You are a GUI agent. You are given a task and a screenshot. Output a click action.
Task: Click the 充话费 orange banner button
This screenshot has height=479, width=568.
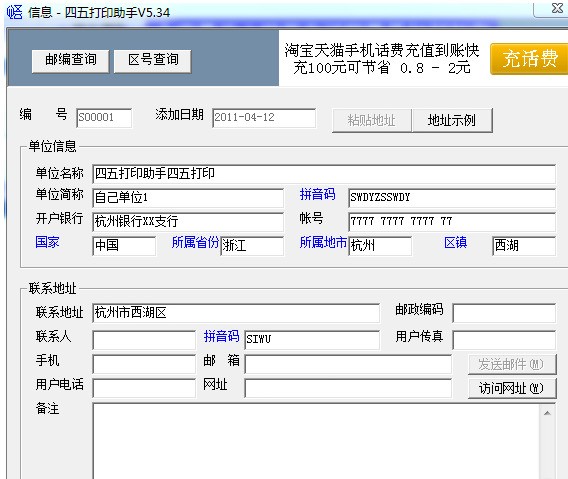click(x=529, y=59)
